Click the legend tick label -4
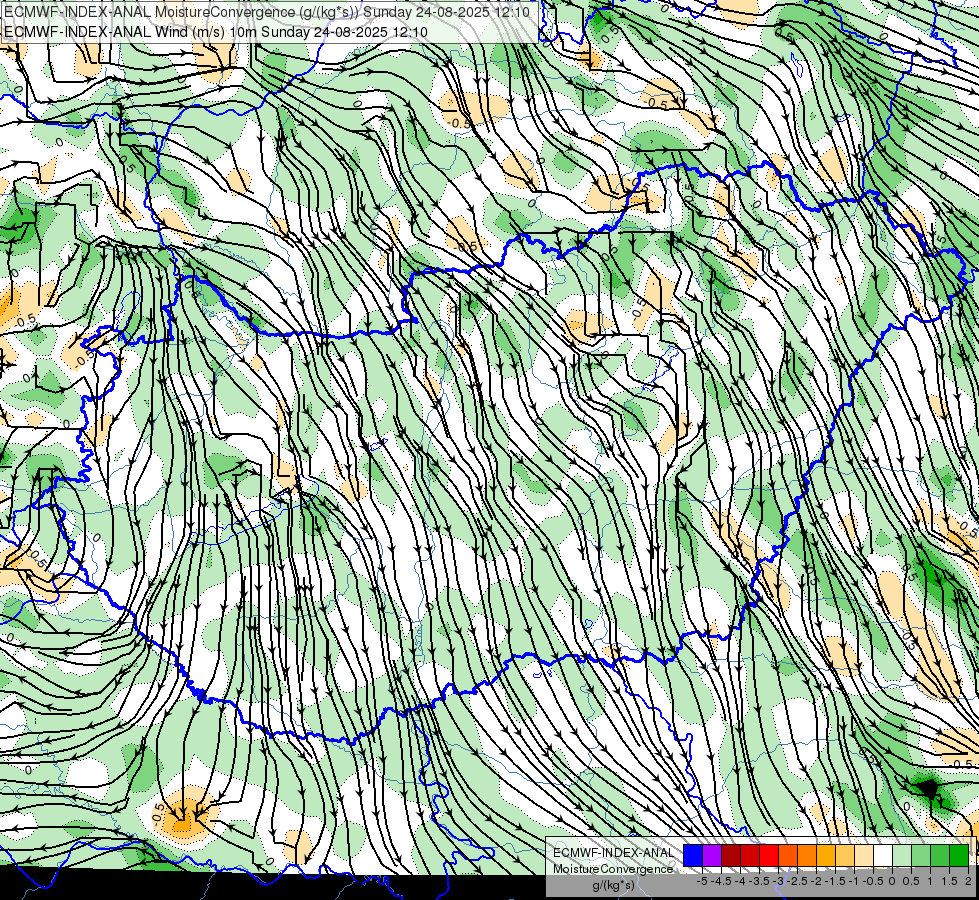The width and height of the screenshot is (979, 900). click(740, 881)
